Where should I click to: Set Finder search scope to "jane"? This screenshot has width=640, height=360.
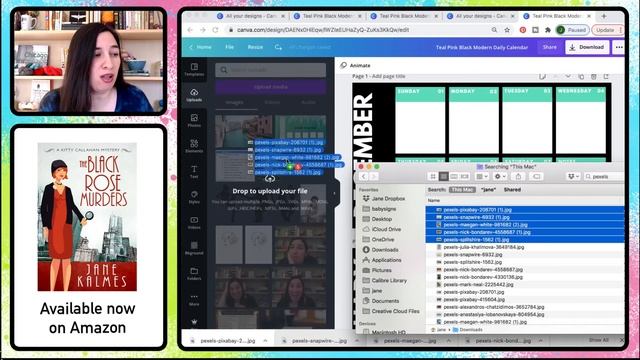(488, 190)
